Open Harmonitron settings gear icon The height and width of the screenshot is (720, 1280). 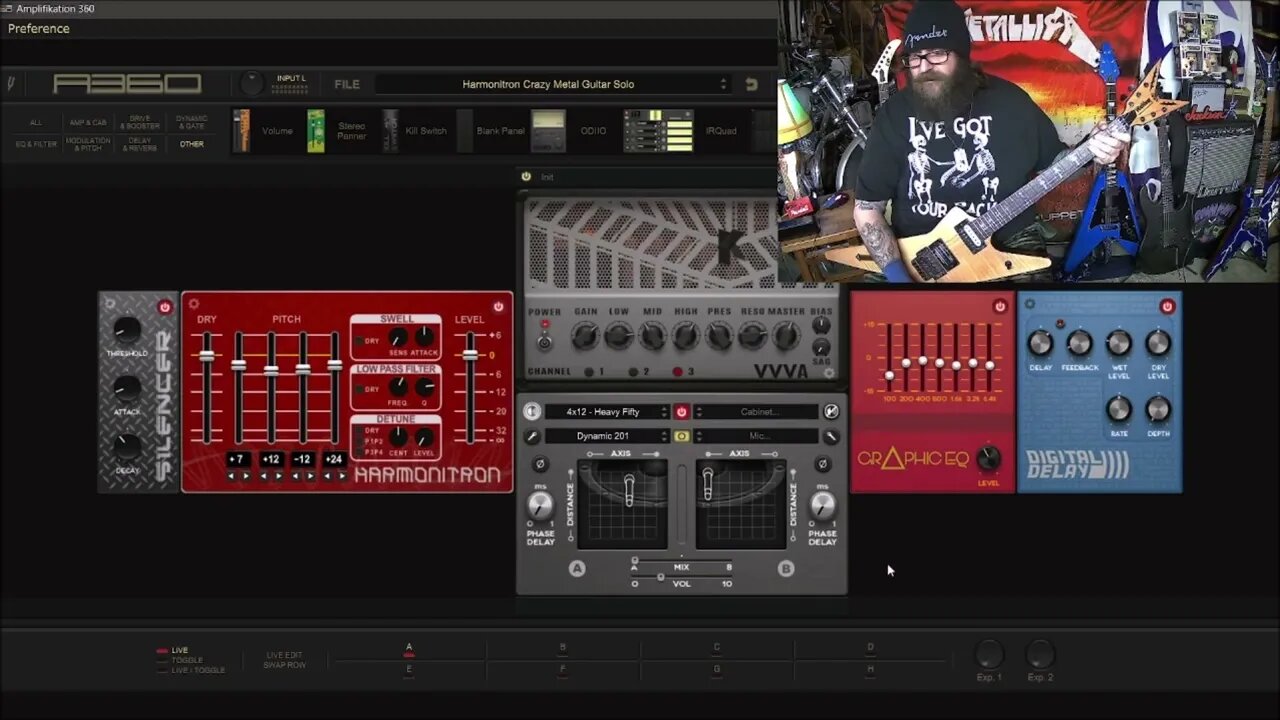[x=194, y=304]
